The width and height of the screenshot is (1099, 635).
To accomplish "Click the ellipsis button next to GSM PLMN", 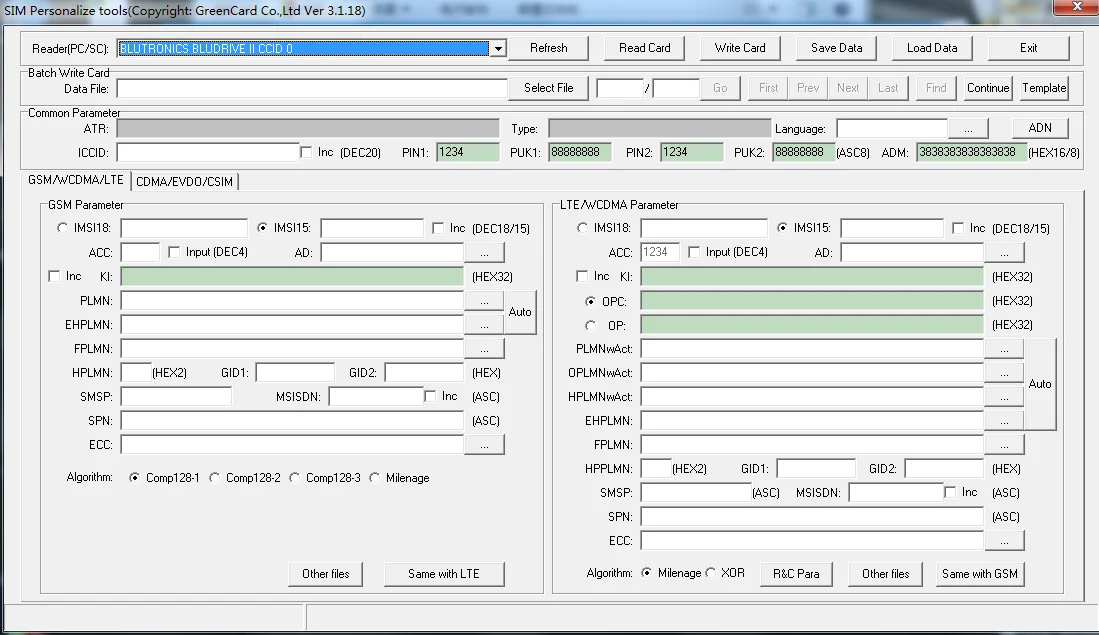I will click(484, 300).
